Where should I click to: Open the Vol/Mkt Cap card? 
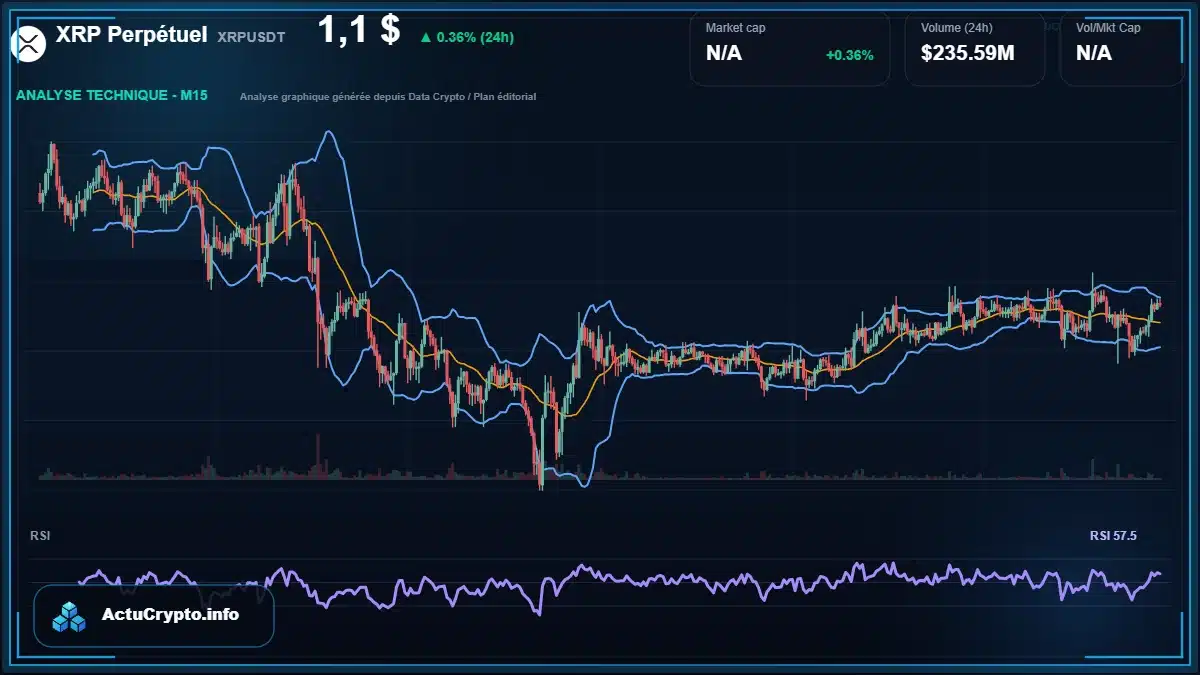1122,49
